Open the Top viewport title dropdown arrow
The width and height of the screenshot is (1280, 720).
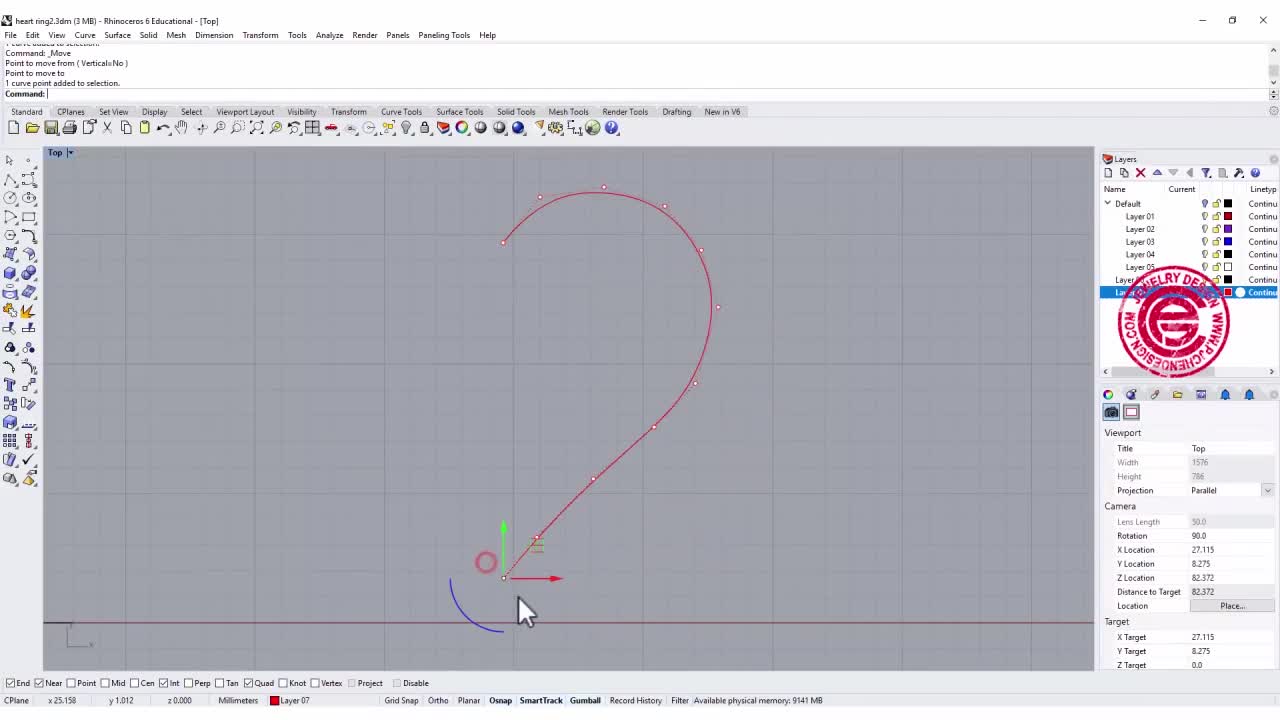pyautogui.click(x=70, y=153)
